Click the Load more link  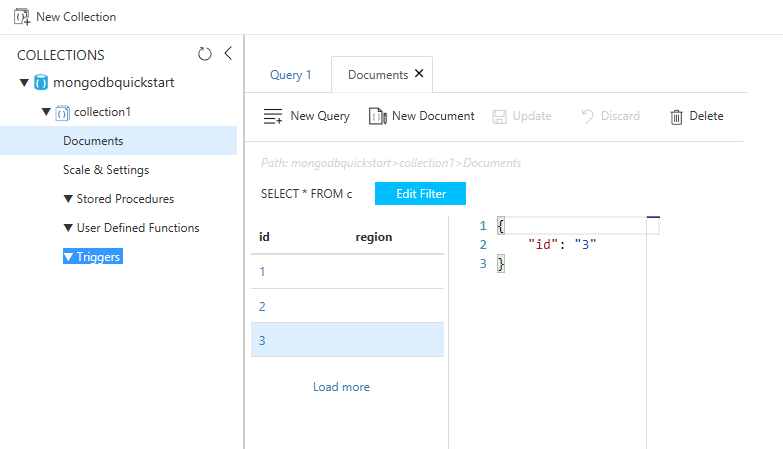point(341,387)
